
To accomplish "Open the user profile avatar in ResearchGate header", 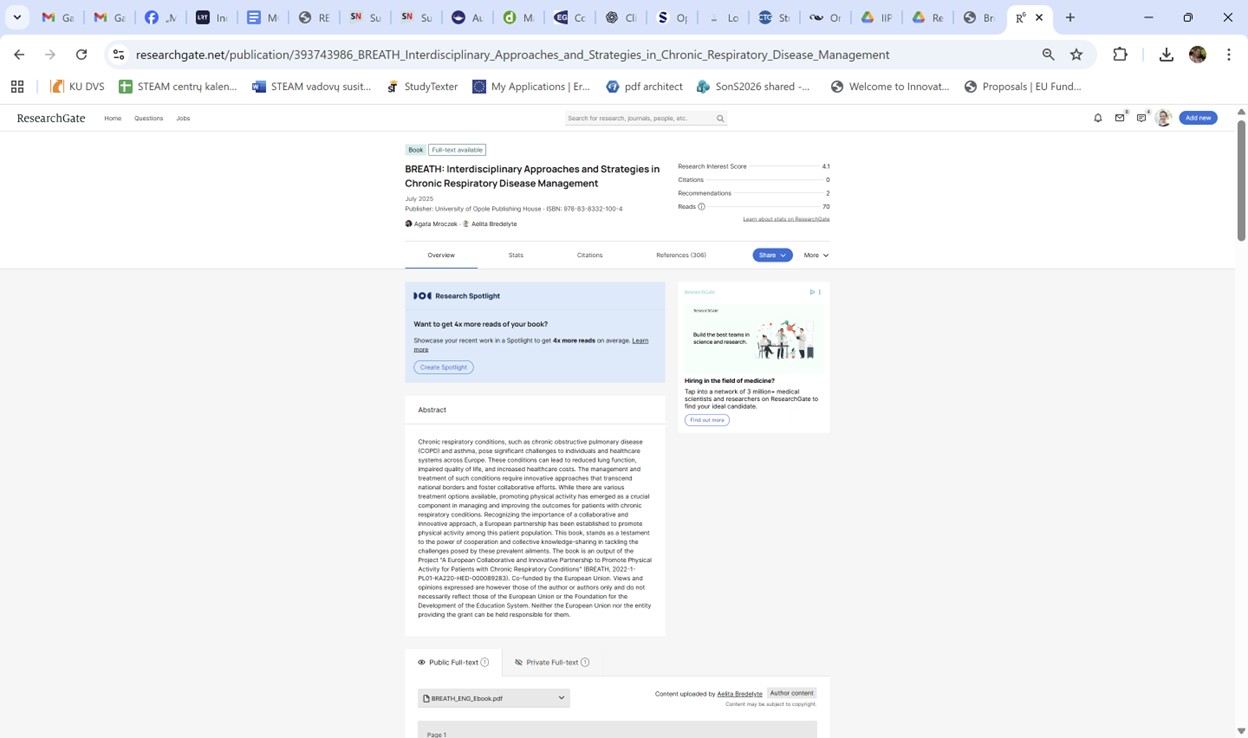I will pos(1163,118).
